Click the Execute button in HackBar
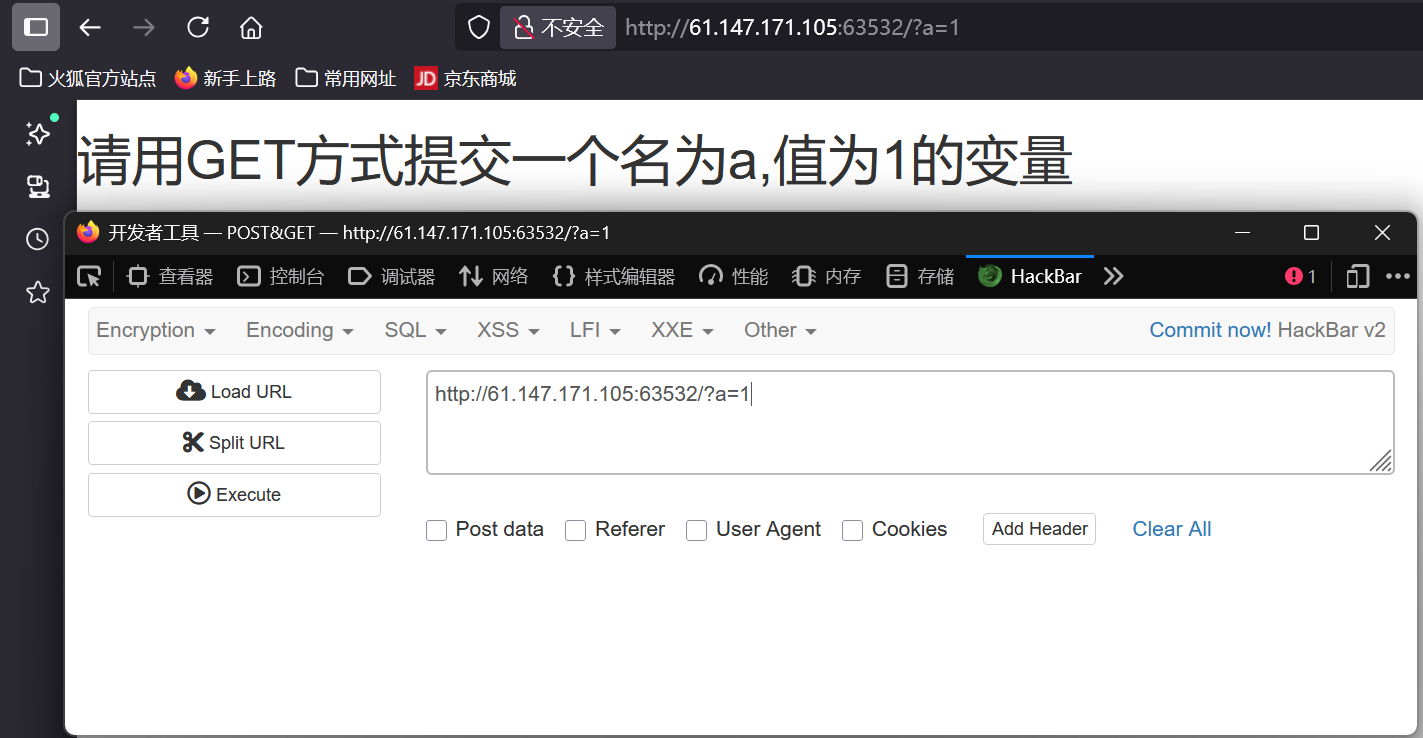Image resolution: width=1423 pixels, height=738 pixels. (x=234, y=494)
